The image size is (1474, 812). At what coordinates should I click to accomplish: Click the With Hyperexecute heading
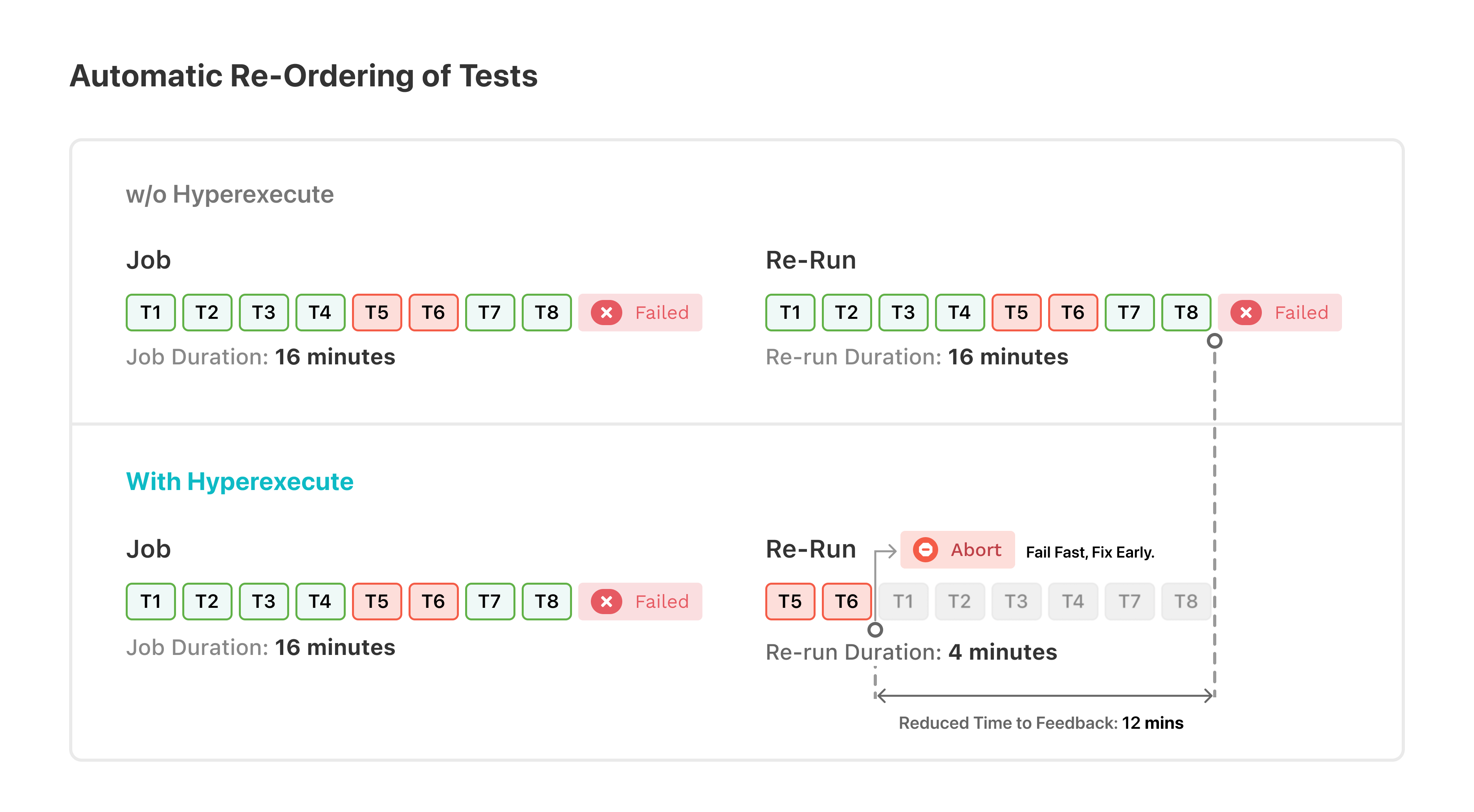[240, 481]
